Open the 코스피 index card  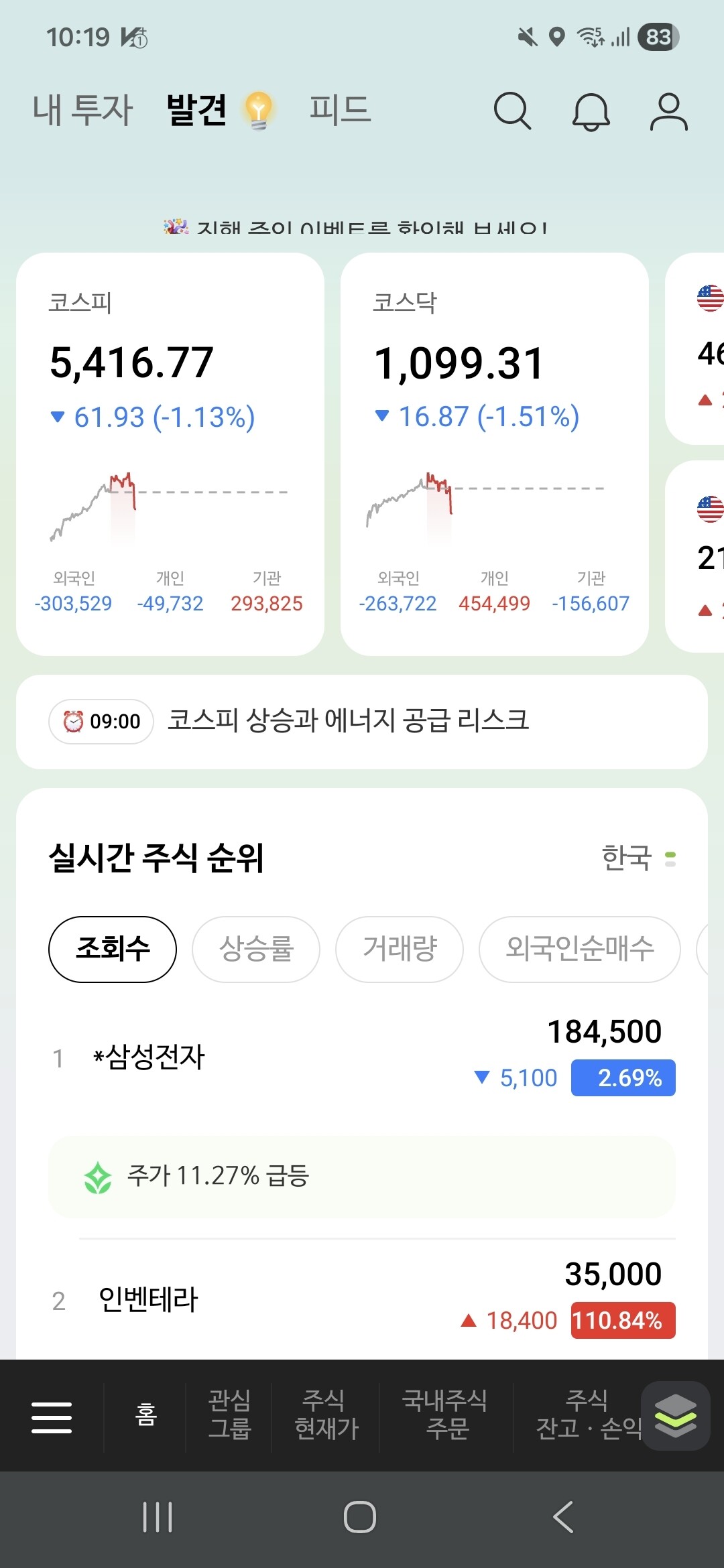pos(170,454)
